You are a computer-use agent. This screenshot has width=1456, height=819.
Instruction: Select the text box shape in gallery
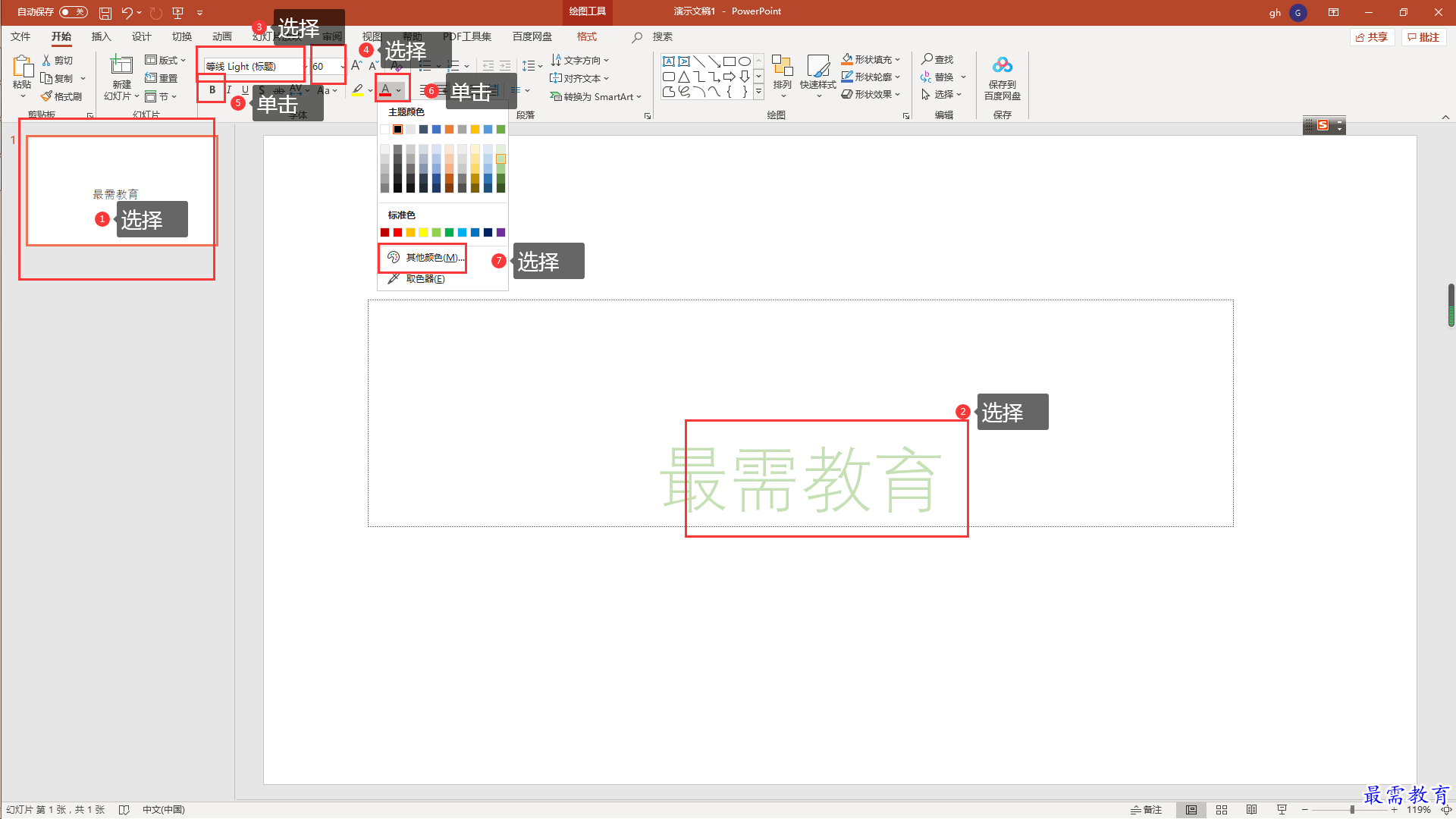click(669, 61)
